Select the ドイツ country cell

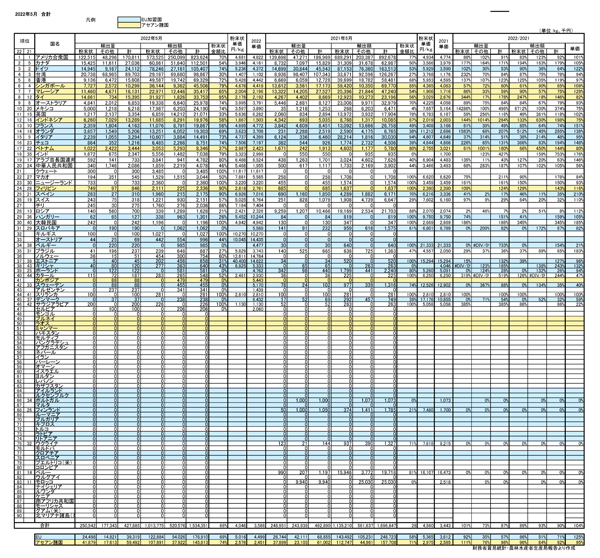click(55, 69)
